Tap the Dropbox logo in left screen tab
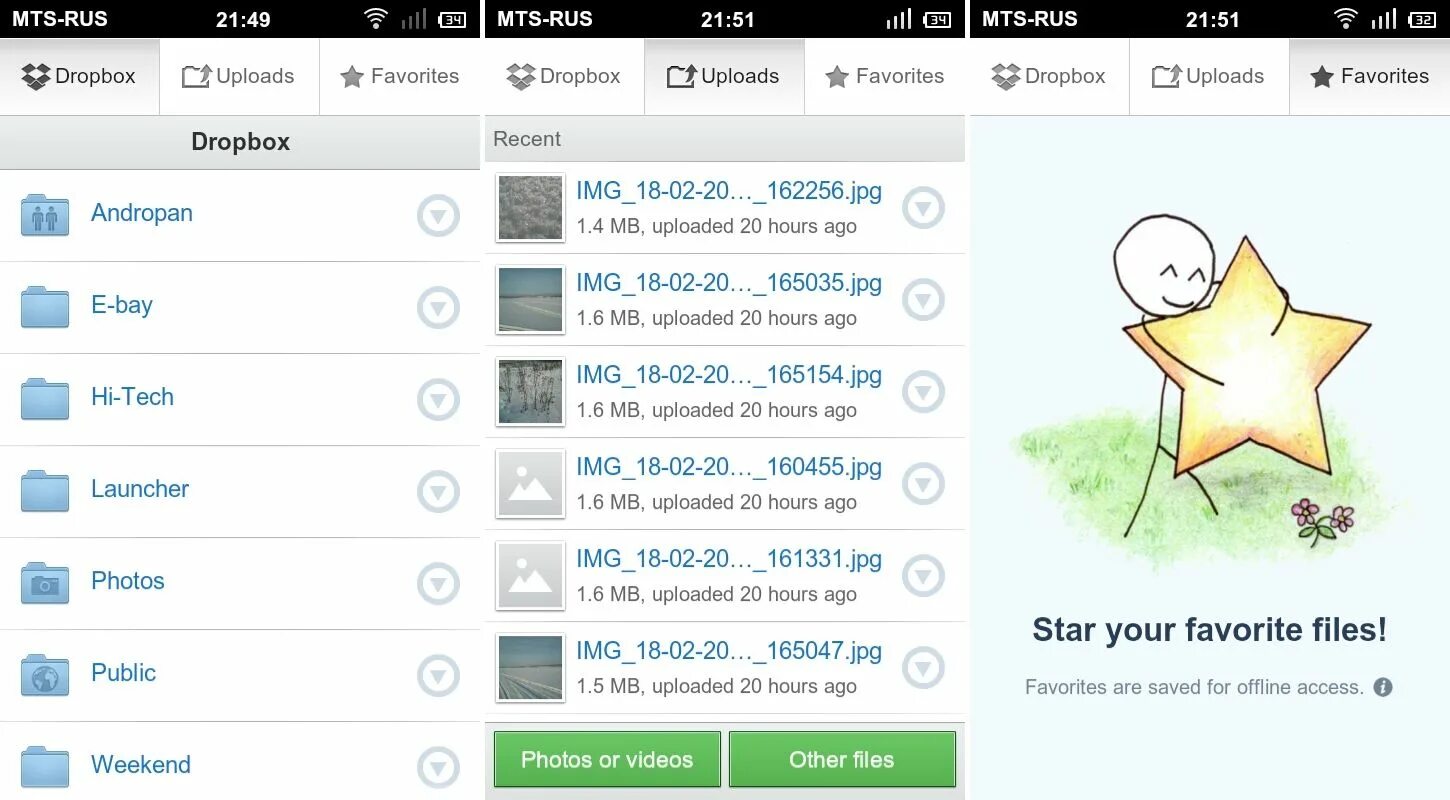 point(36,76)
